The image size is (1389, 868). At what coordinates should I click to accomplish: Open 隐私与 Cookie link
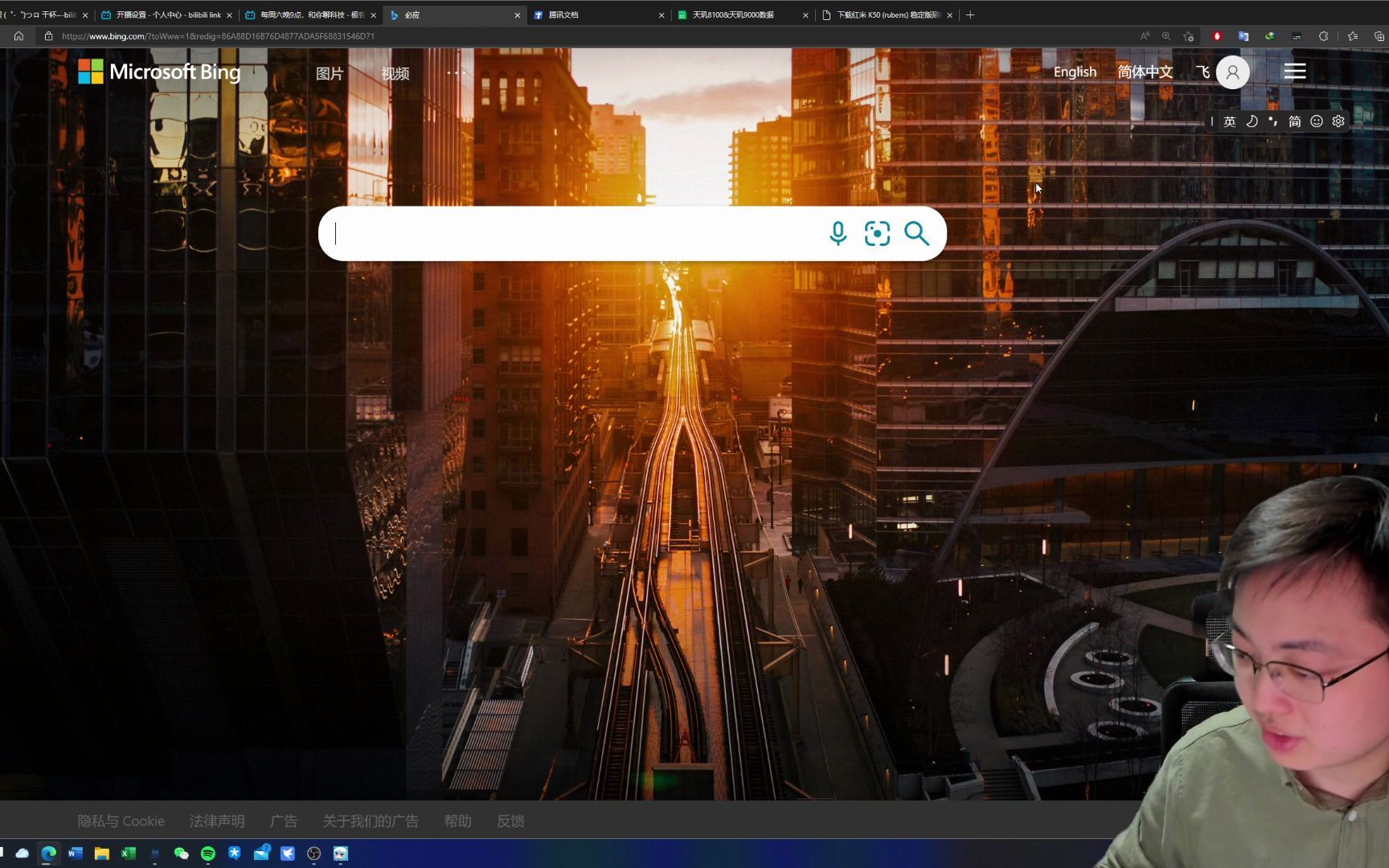pos(121,821)
